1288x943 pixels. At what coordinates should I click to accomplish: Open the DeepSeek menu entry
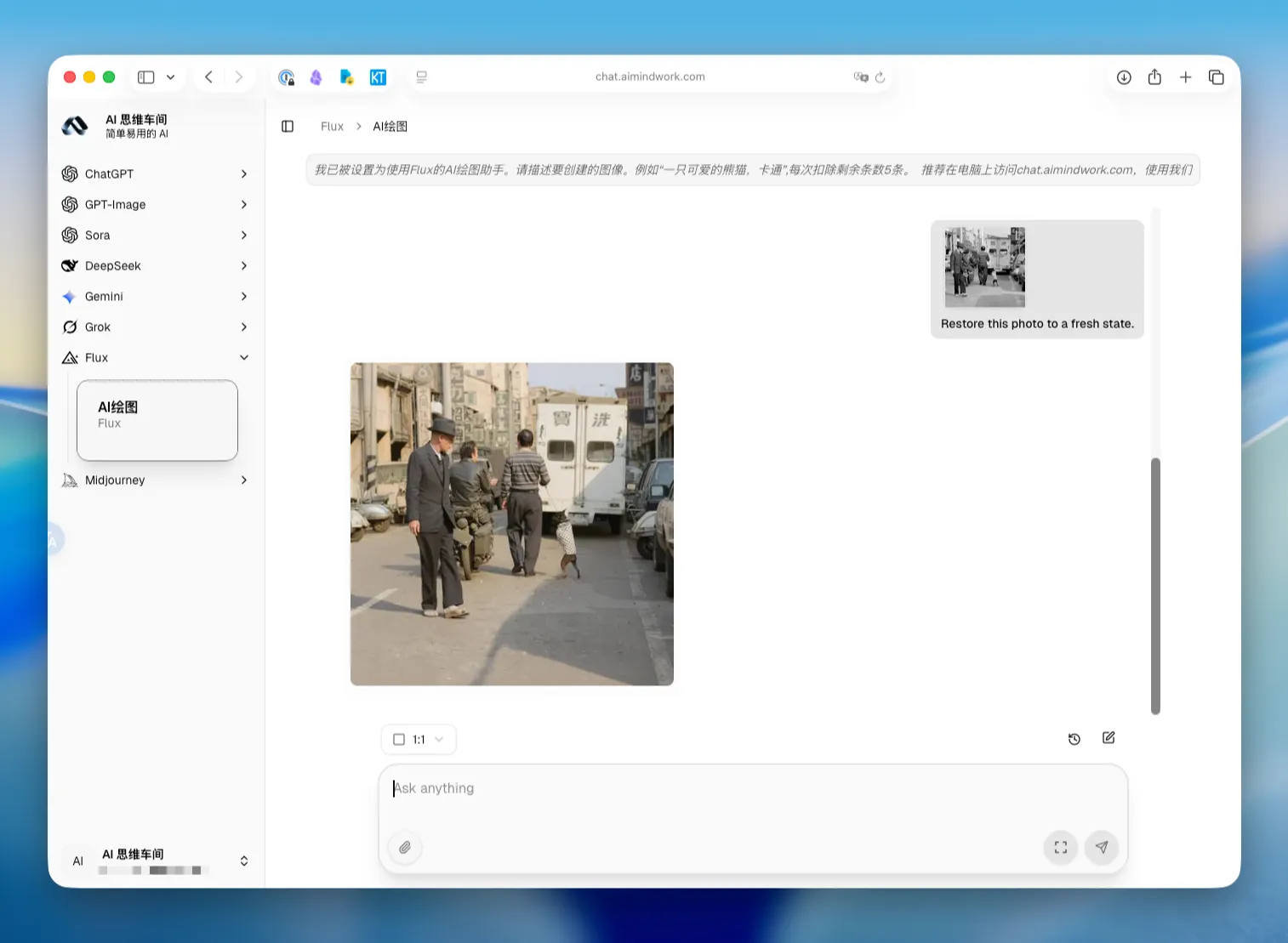(x=156, y=266)
